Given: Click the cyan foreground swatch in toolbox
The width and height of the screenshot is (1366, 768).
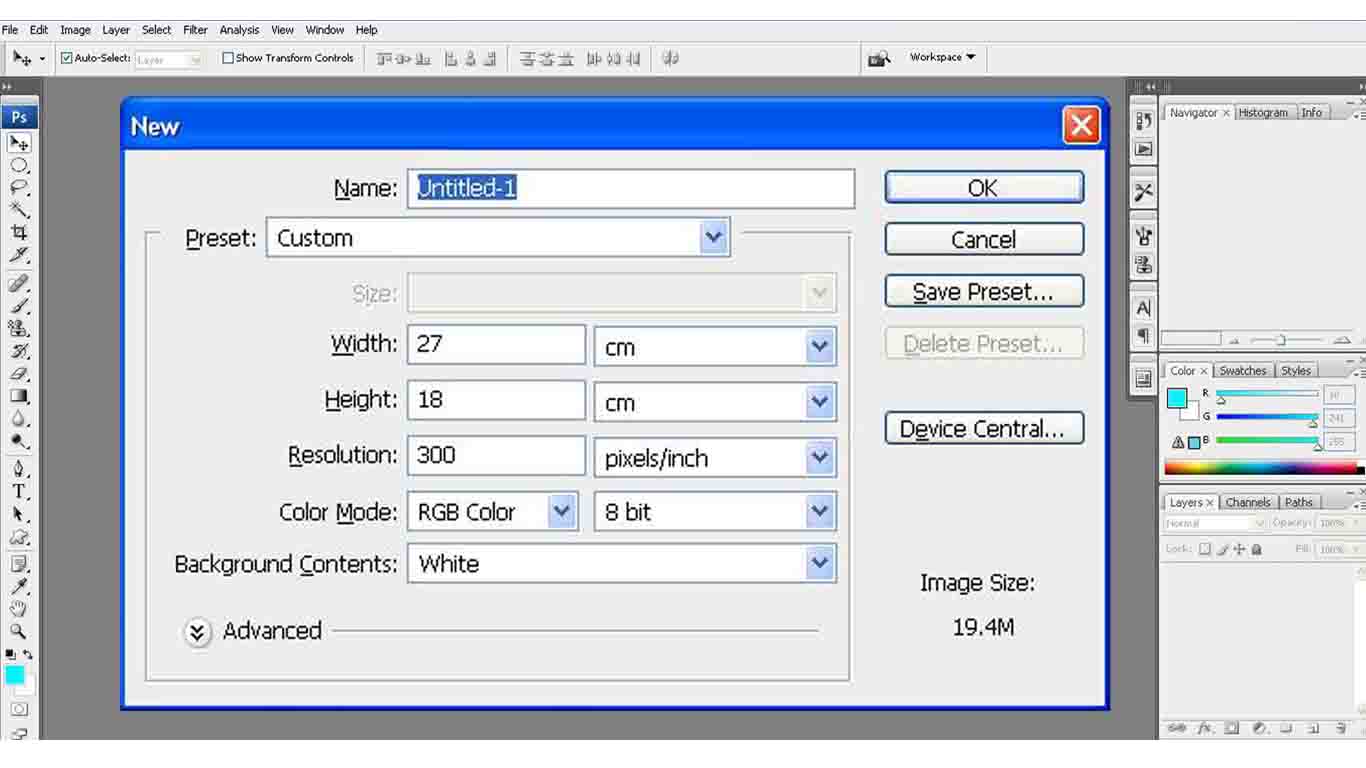Looking at the screenshot, I should pos(15,675).
